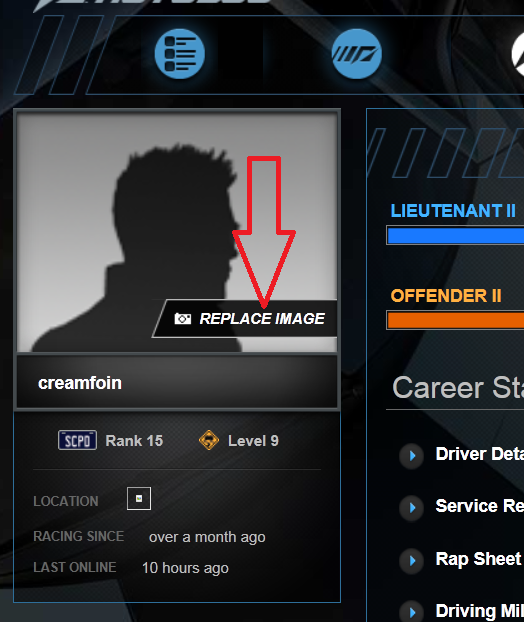Click the orange racer level sign icon
The height and width of the screenshot is (622, 524).
(209, 440)
